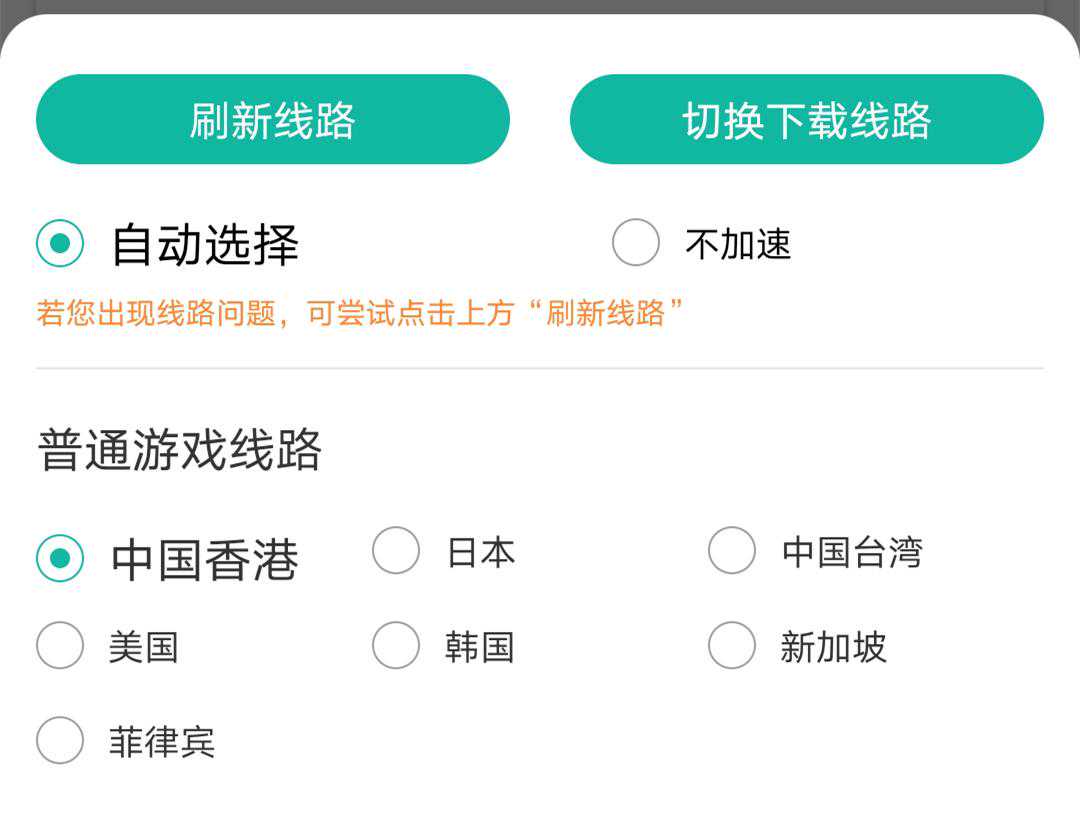Tap the 自动选择 text label
This screenshot has width=1080, height=826.
click(x=205, y=245)
